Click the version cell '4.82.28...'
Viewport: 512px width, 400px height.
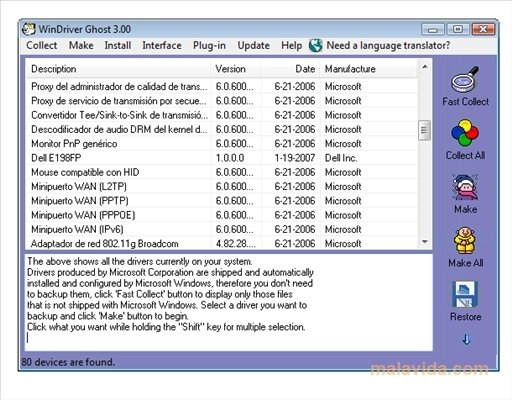click(x=236, y=244)
